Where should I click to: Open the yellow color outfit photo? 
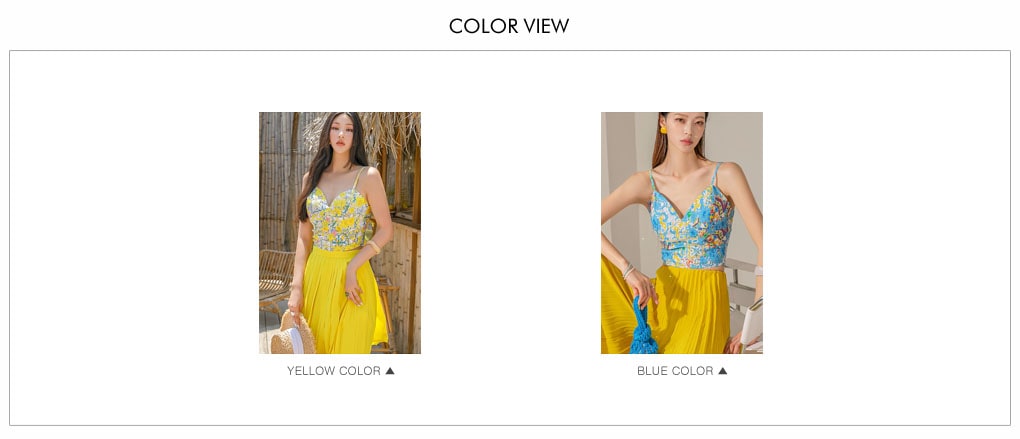340,233
